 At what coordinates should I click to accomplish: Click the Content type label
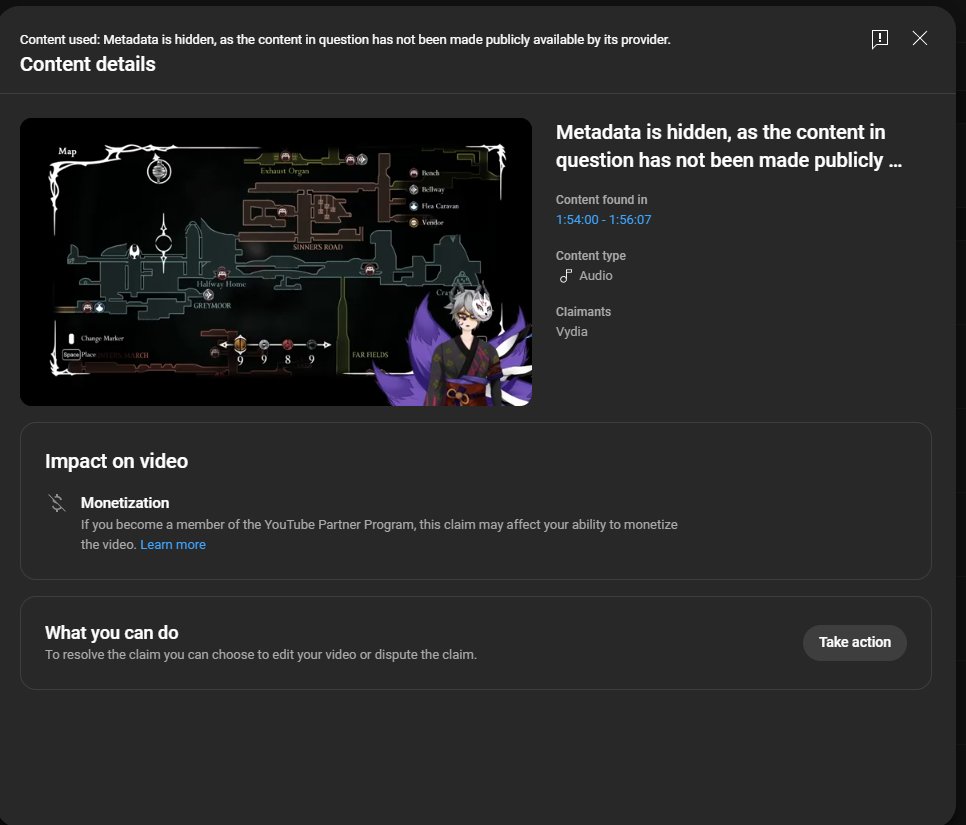[591, 256]
